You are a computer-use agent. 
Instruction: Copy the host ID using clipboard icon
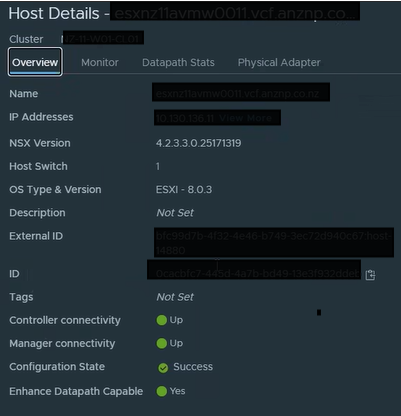[370, 275]
